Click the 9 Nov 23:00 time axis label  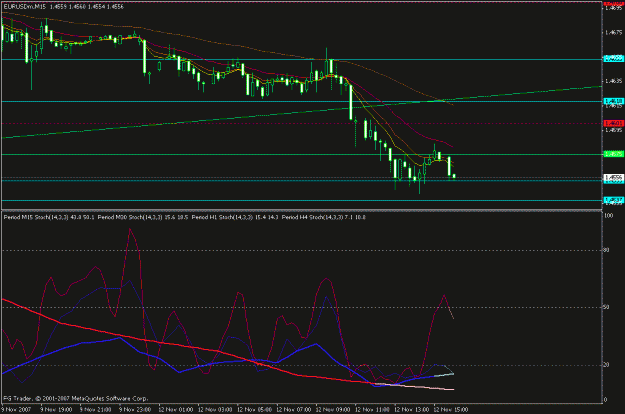point(135,409)
